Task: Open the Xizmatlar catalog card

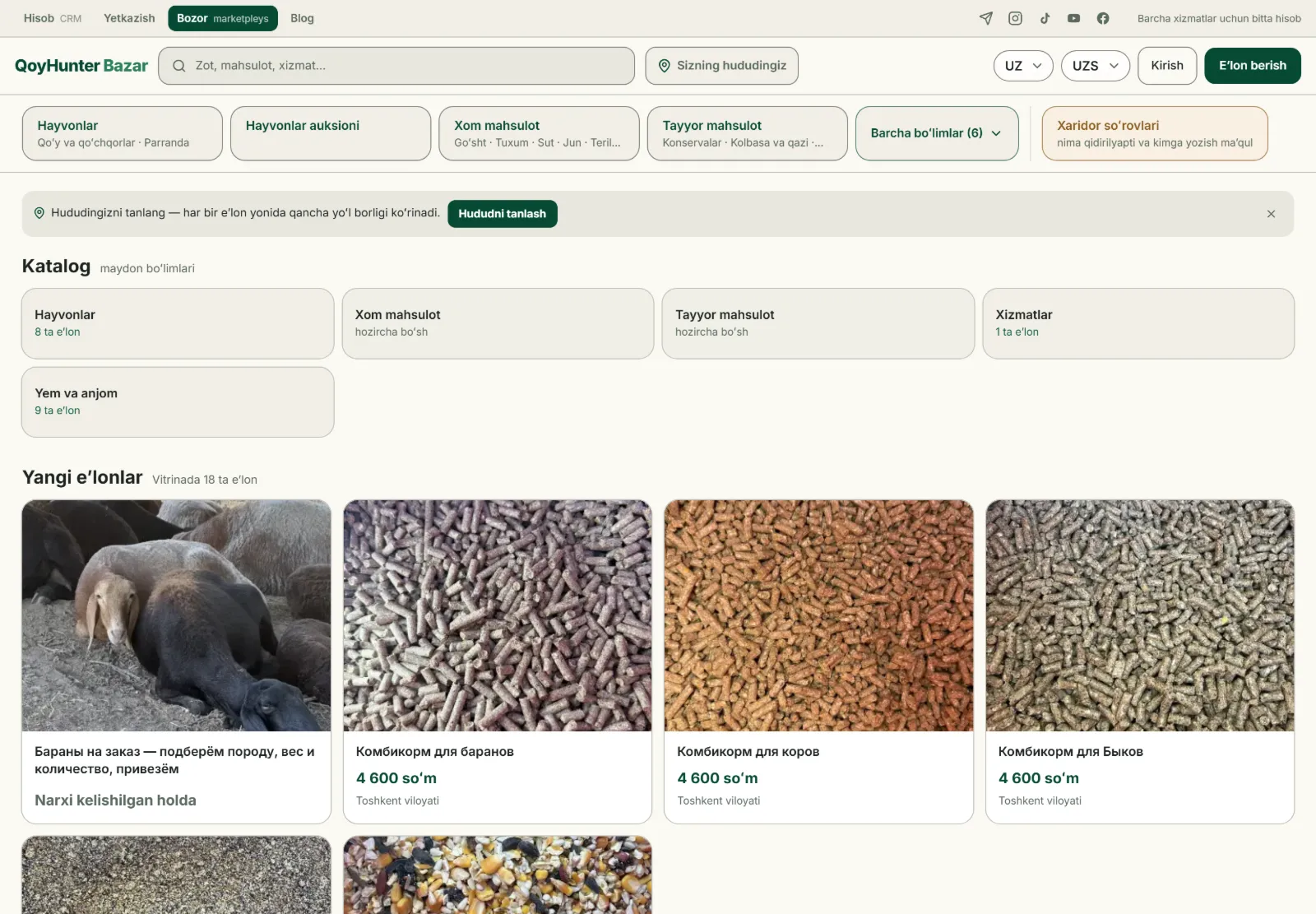Action: (x=1138, y=323)
